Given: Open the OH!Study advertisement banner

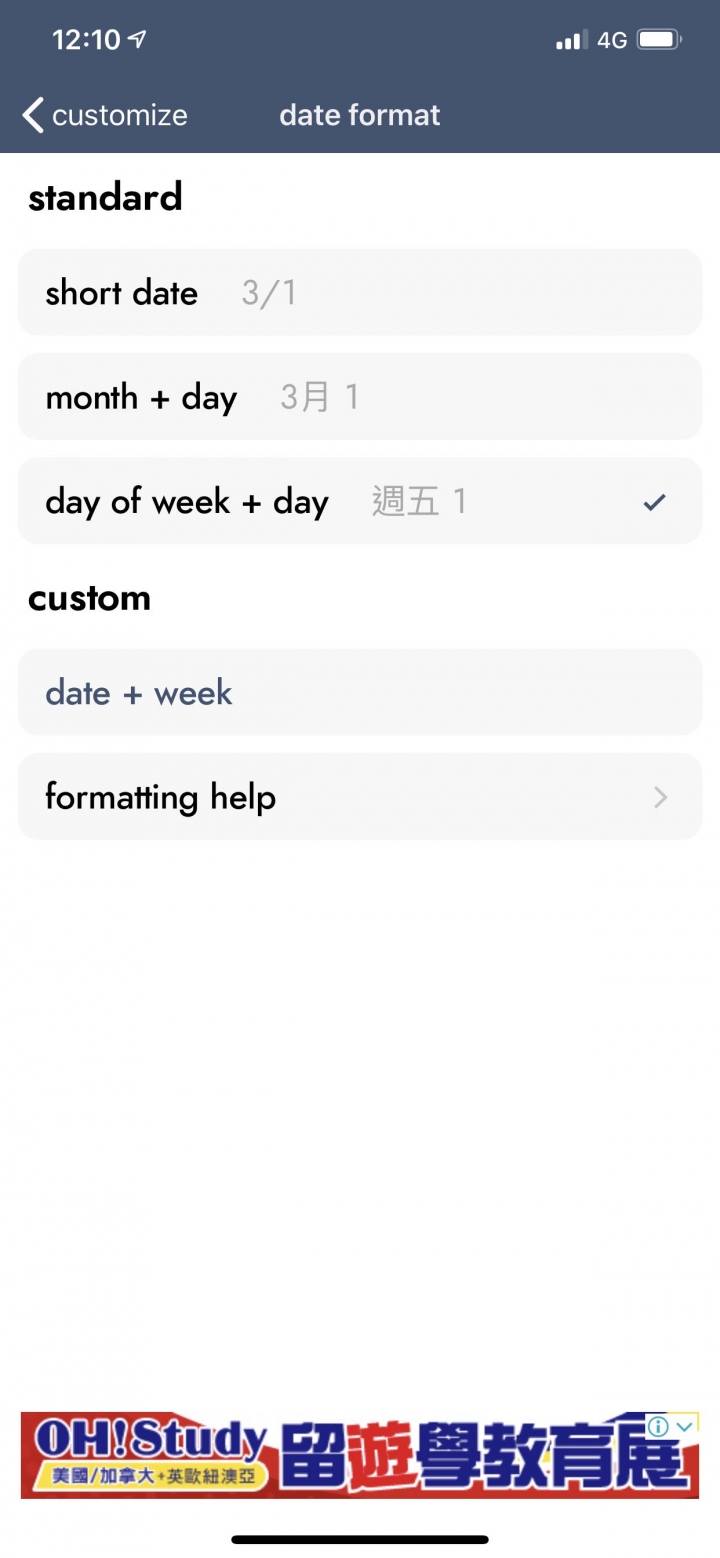Looking at the screenshot, I should (x=340, y=1456).
